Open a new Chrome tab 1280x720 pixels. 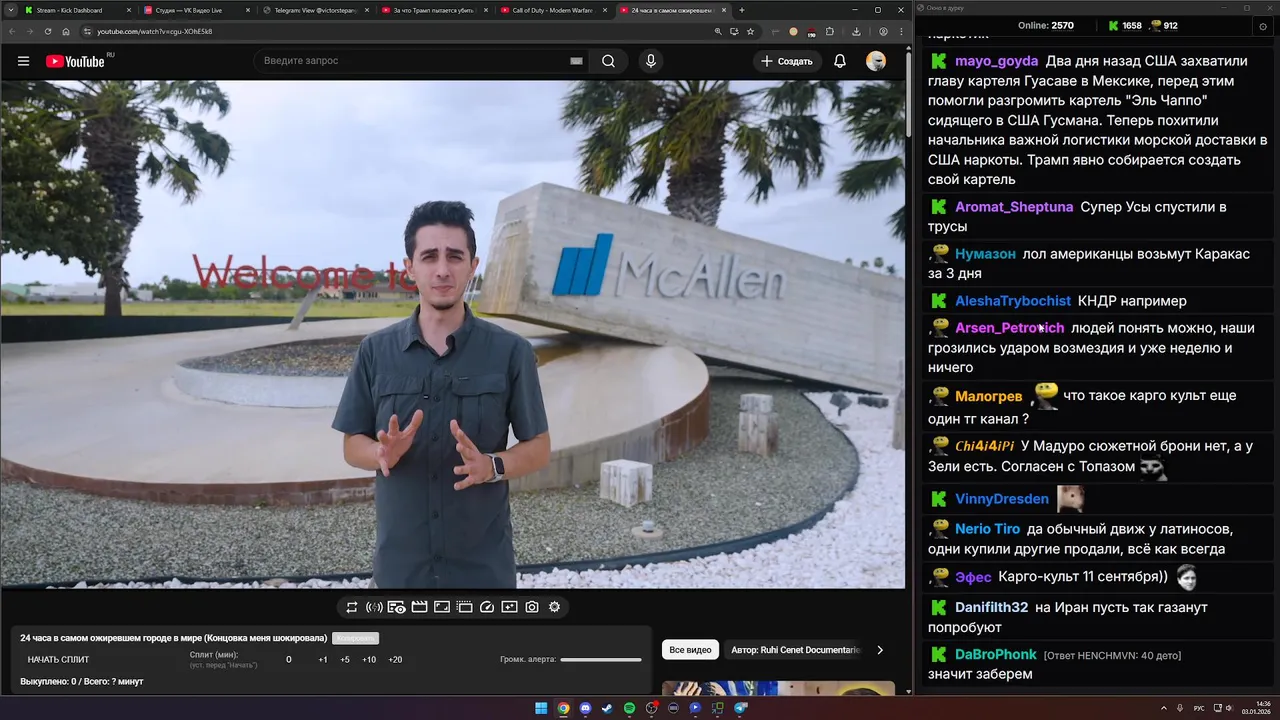coord(741,10)
